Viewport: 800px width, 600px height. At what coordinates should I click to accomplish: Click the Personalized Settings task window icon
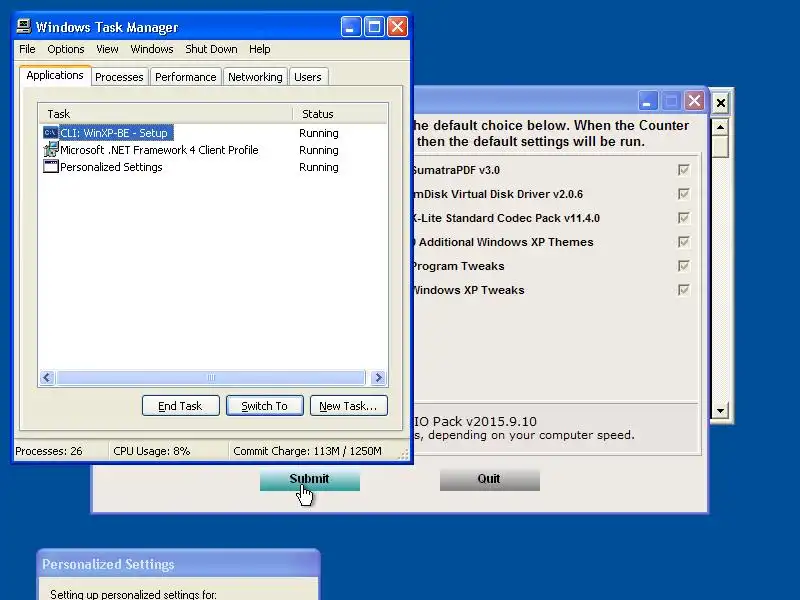(x=51, y=166)
